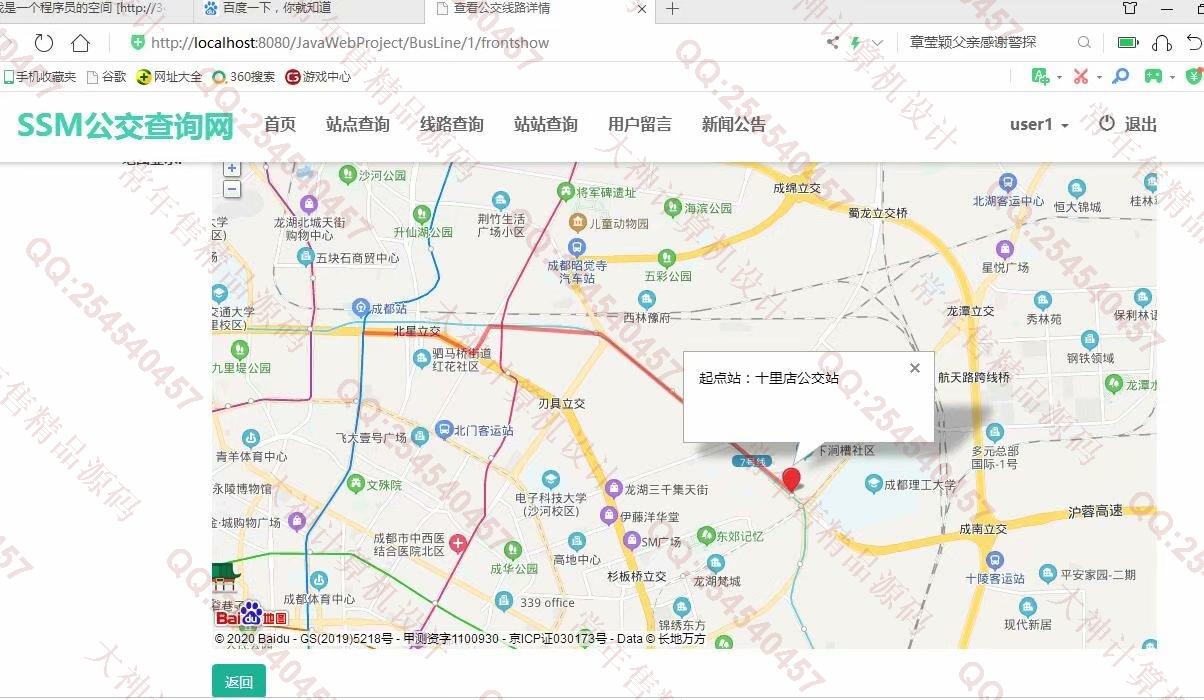Screen dimensions: 1204x700
Task: Click the headphones icon in browser toolbar
Action: pyautogui.click(x=1161, y=42)
